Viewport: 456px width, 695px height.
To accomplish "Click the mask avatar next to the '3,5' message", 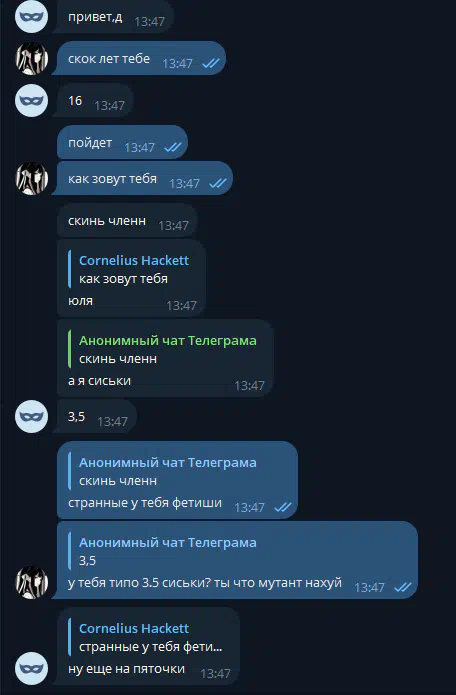I will pos(31,416).
